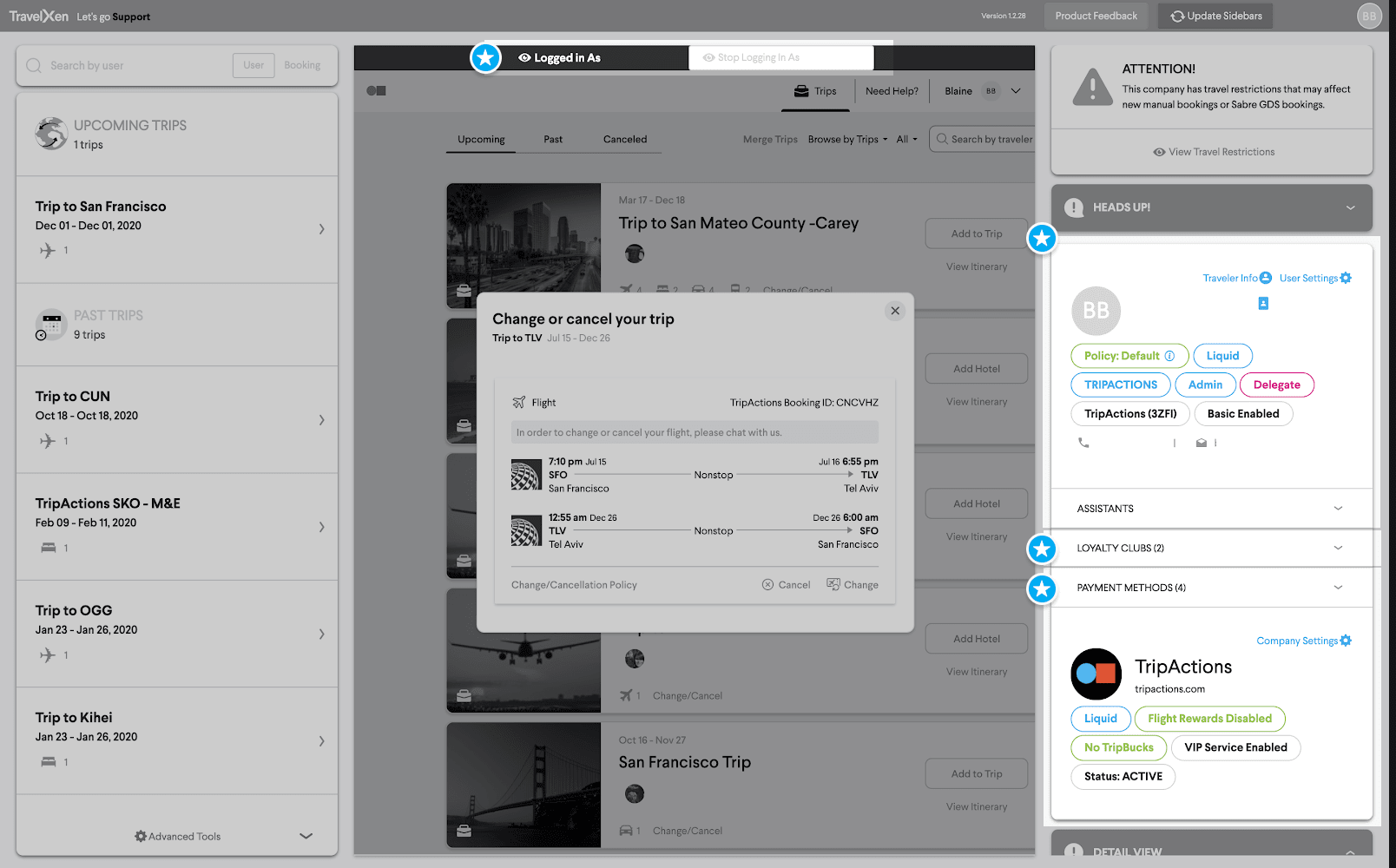Screen dimensions: 1396x868
Task: Click the search magnifier icon in Search by user
Action: tap(34, 65)
